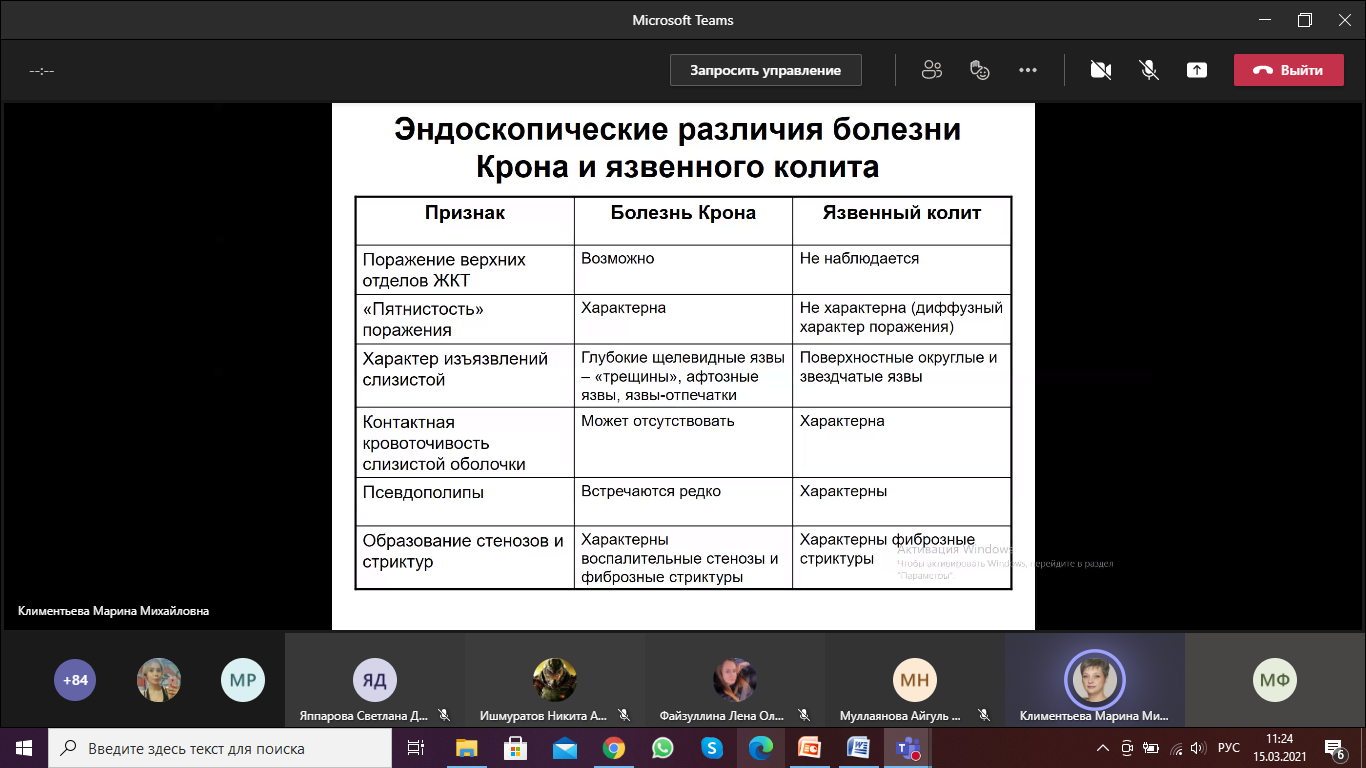
Task: Toggle the camera on
Action: [x=1101, y=70]
